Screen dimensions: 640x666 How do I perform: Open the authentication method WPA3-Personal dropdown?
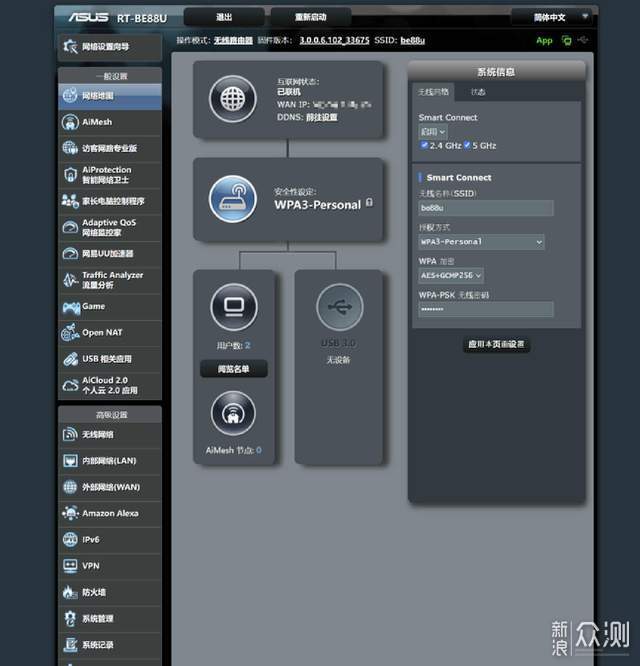[481, 242]
